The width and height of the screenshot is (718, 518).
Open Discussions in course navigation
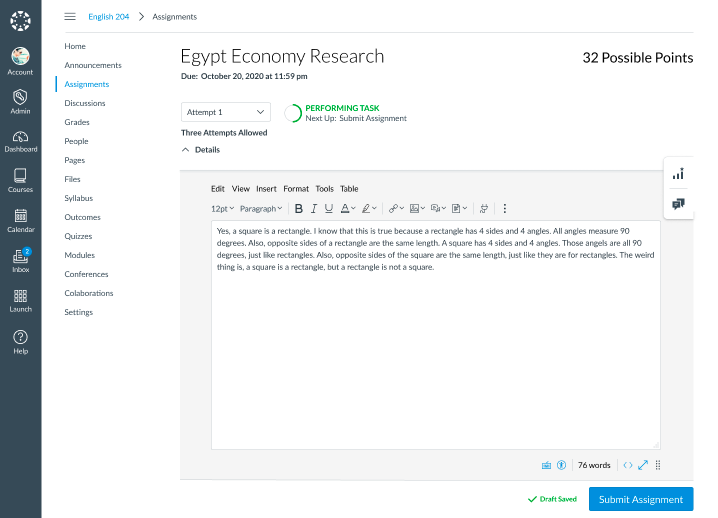[x=85, y=103]
